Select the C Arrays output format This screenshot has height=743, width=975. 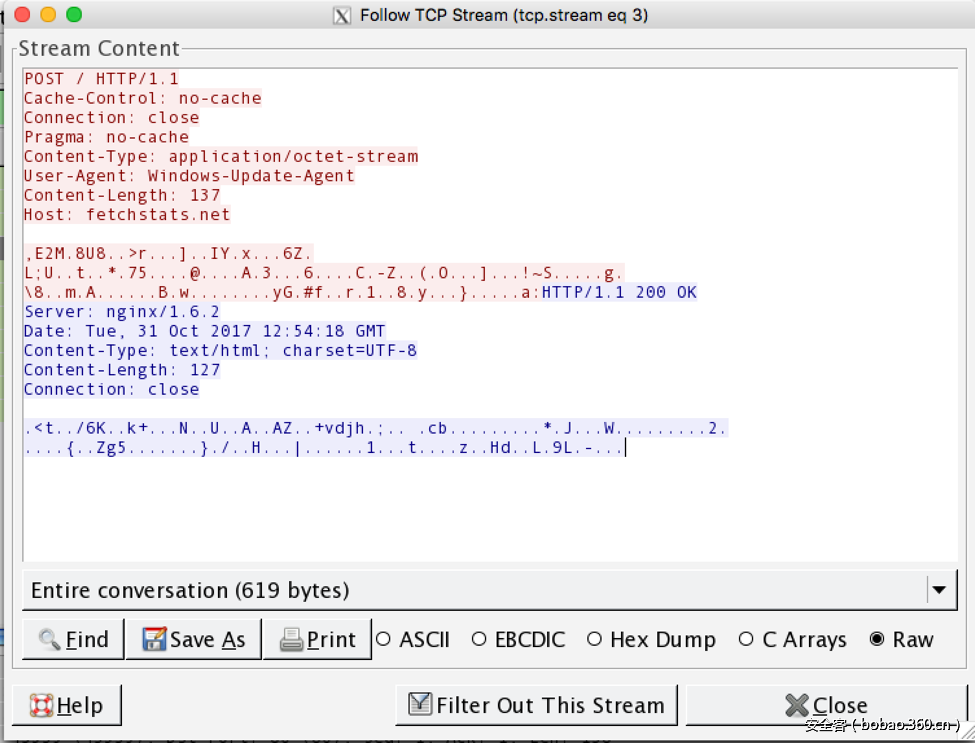pos(746,640)
